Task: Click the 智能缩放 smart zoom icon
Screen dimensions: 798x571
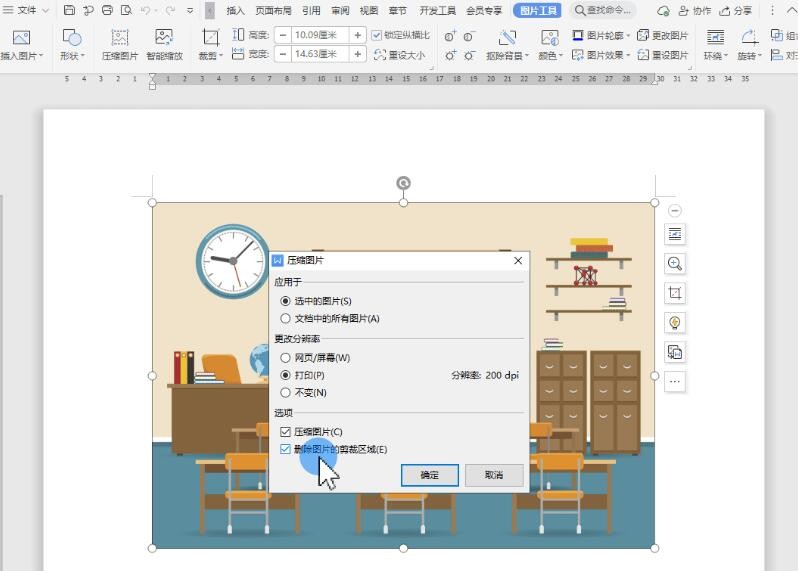Action: pyautogui.click(x=164, y=44)
